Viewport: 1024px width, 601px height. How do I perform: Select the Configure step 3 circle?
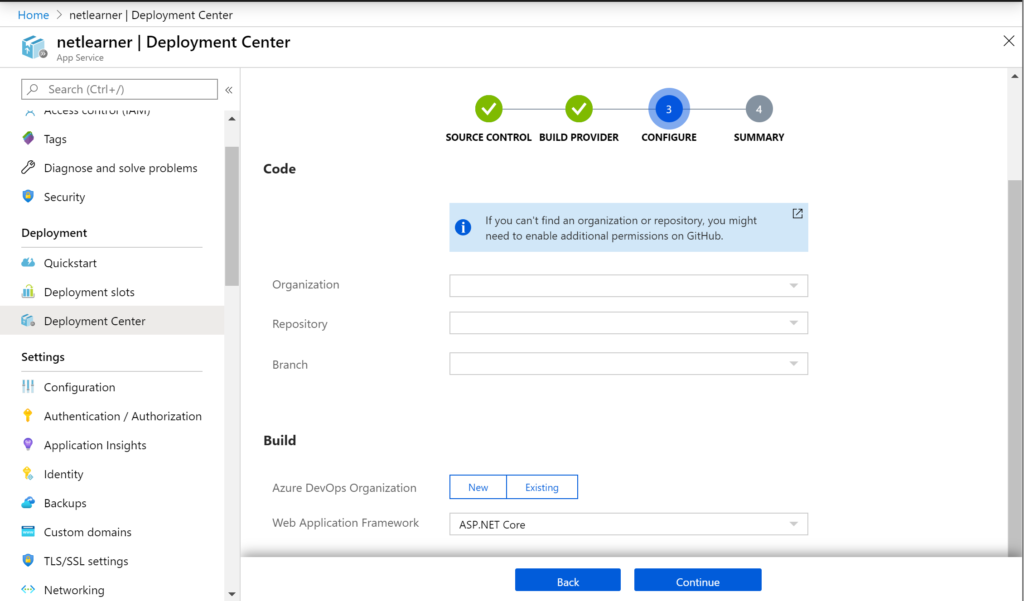coord(669,109)
